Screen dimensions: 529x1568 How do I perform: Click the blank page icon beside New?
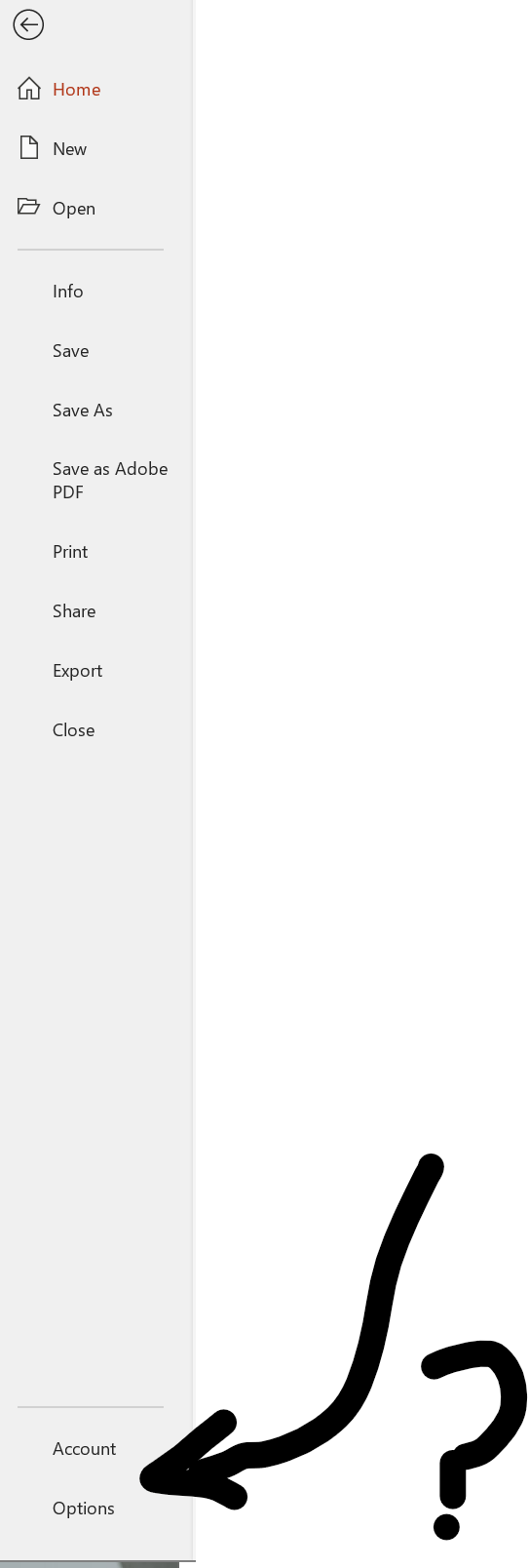tap(29, 148)
